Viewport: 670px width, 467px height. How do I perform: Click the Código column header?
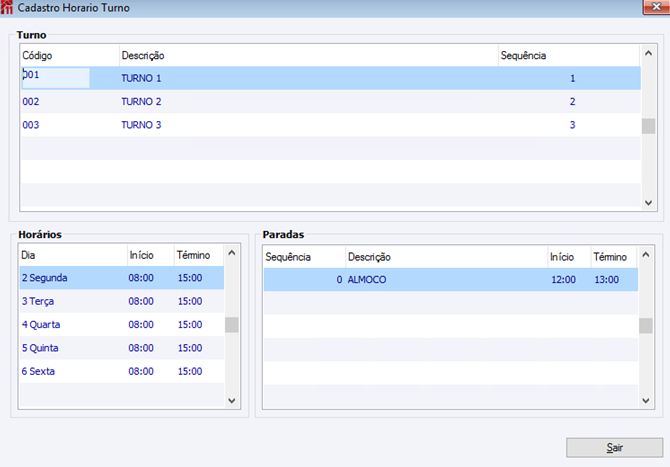tap(70, 56)
